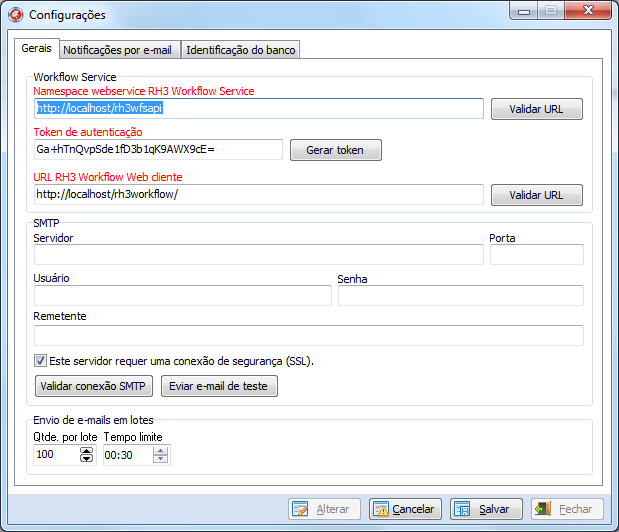Click Validar conexão SMTP button
619x532 pixels.
[93, 386]
